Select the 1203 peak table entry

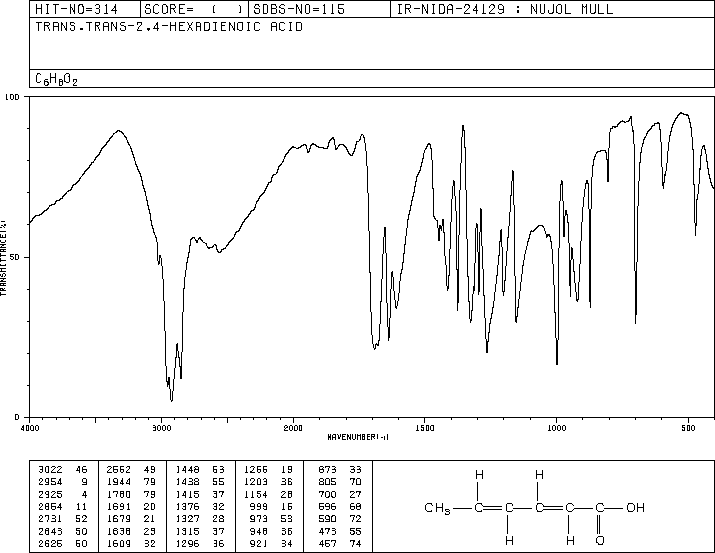[269, 481]
